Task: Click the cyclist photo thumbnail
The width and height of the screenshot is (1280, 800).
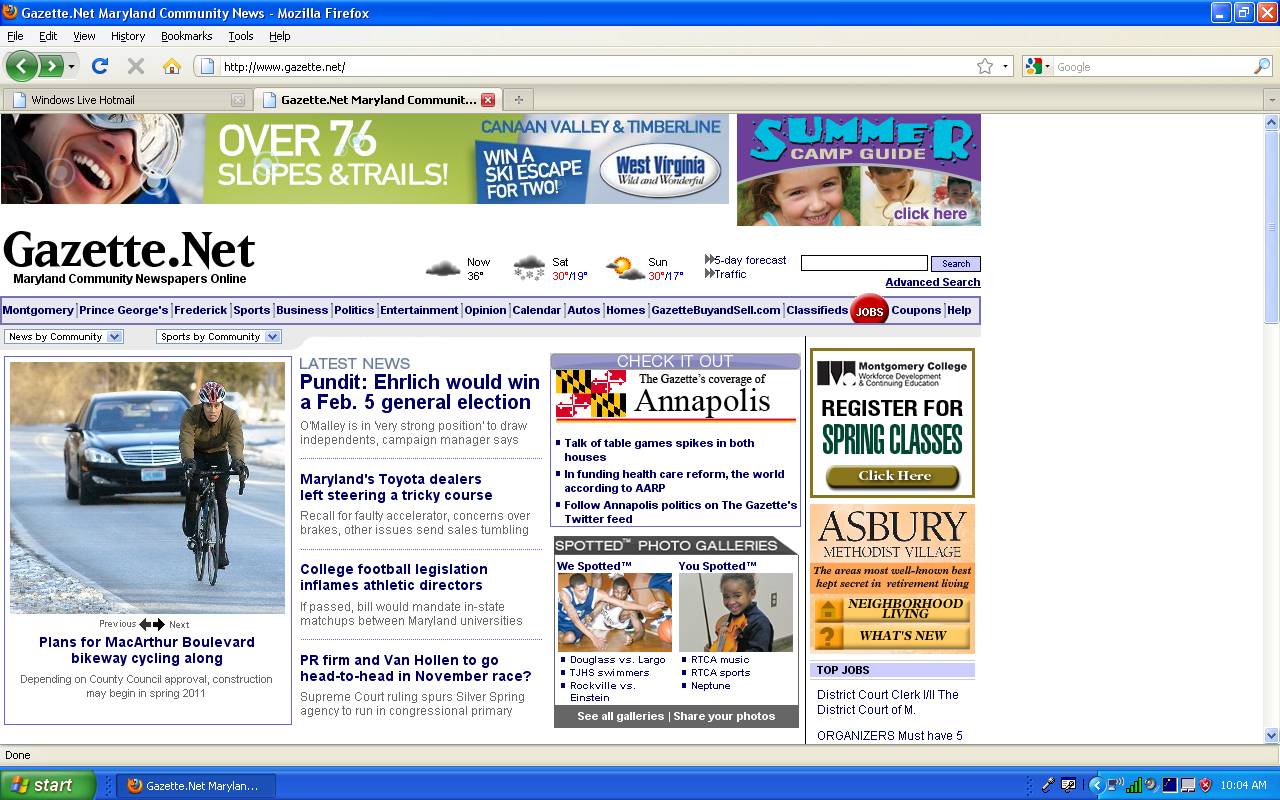Action: pos(147,488)
